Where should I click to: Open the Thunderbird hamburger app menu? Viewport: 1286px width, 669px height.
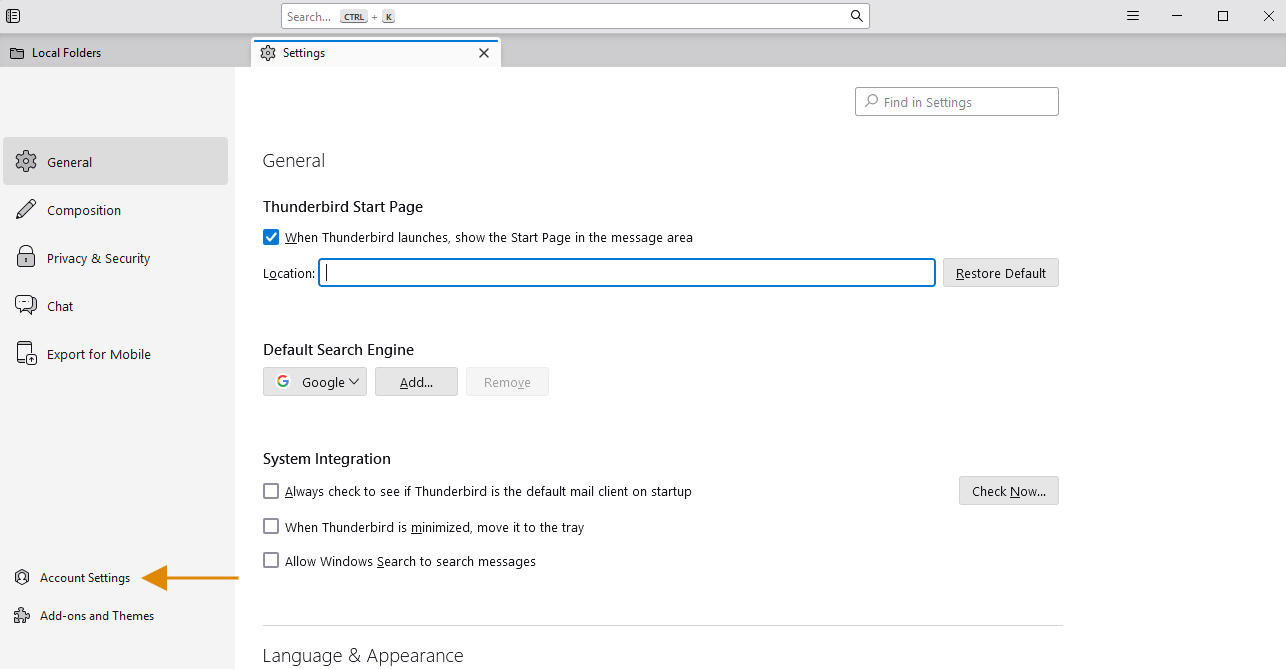pyautogui.click(x=1133, y=16)
